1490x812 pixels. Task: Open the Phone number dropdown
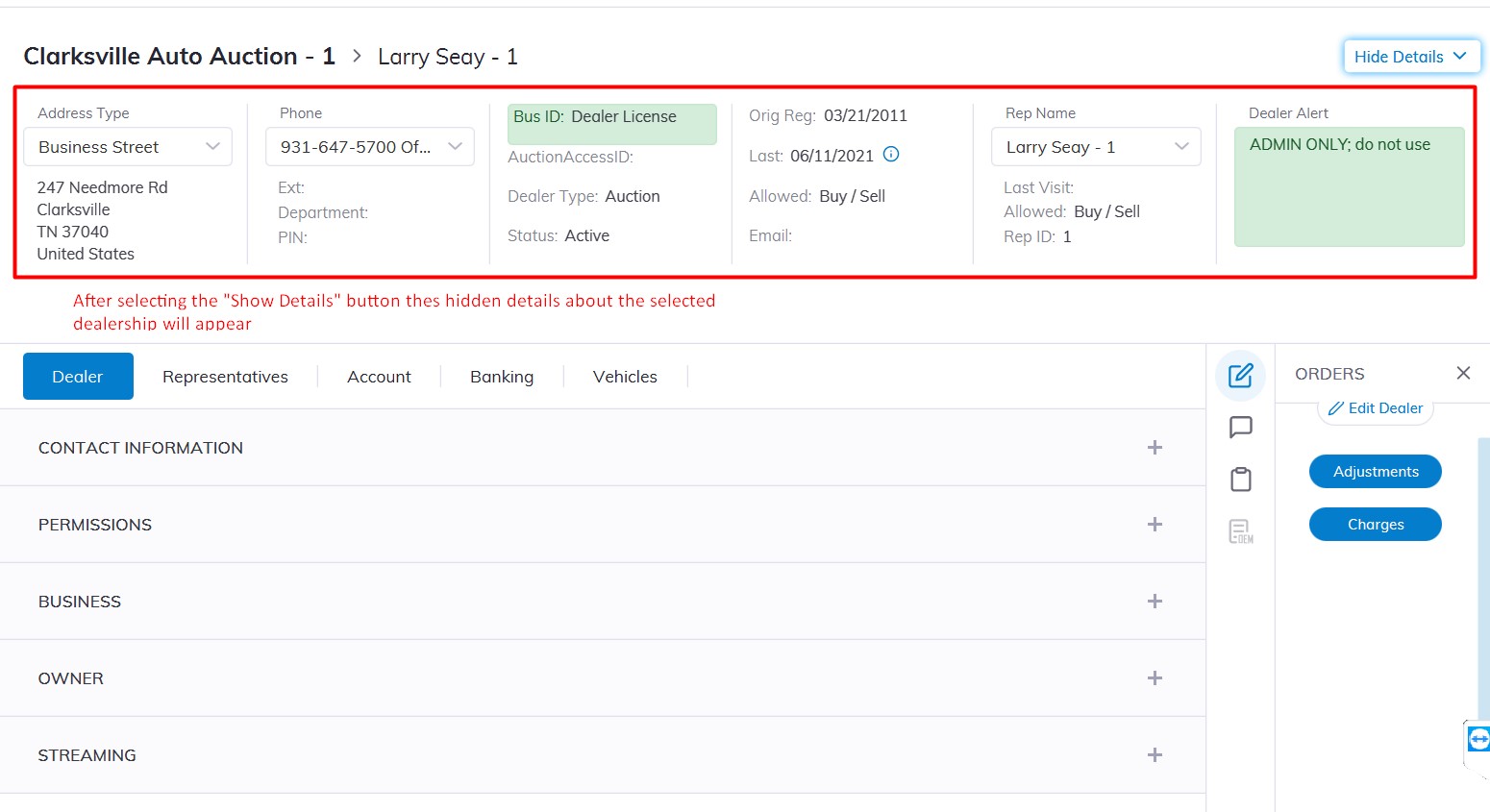coord(370,147)
